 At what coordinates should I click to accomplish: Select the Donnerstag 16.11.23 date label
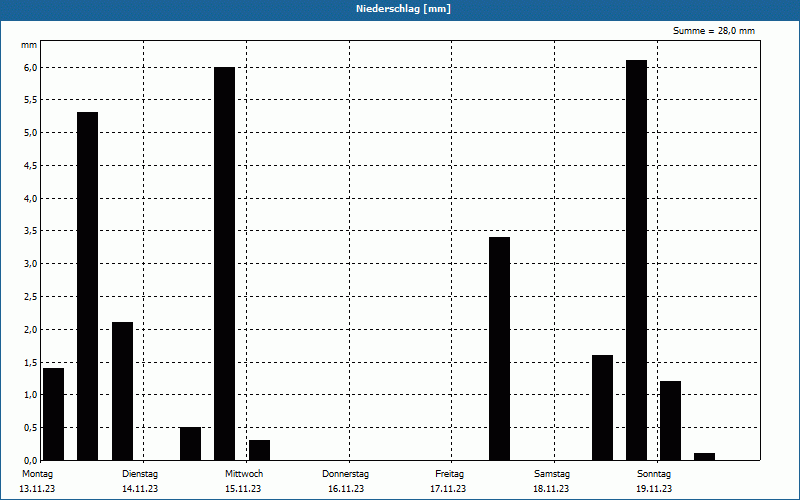click(x=345, y=481)
